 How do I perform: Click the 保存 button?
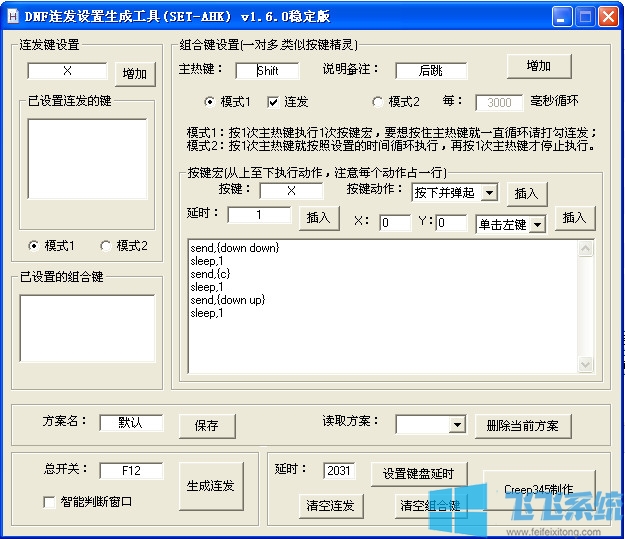[x=206, y=425]
